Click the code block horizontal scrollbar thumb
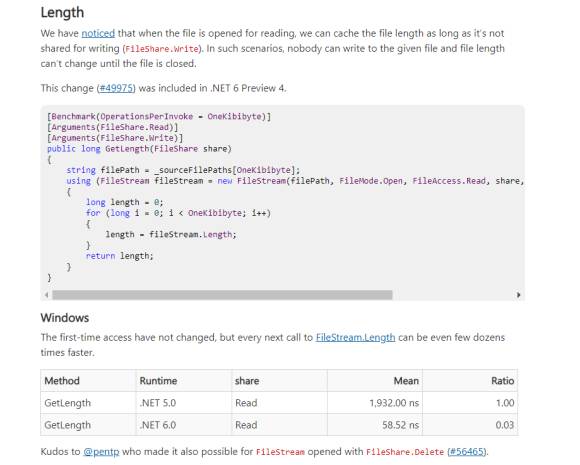This screenshot has width=580, height=465. (x=222, y=295)
